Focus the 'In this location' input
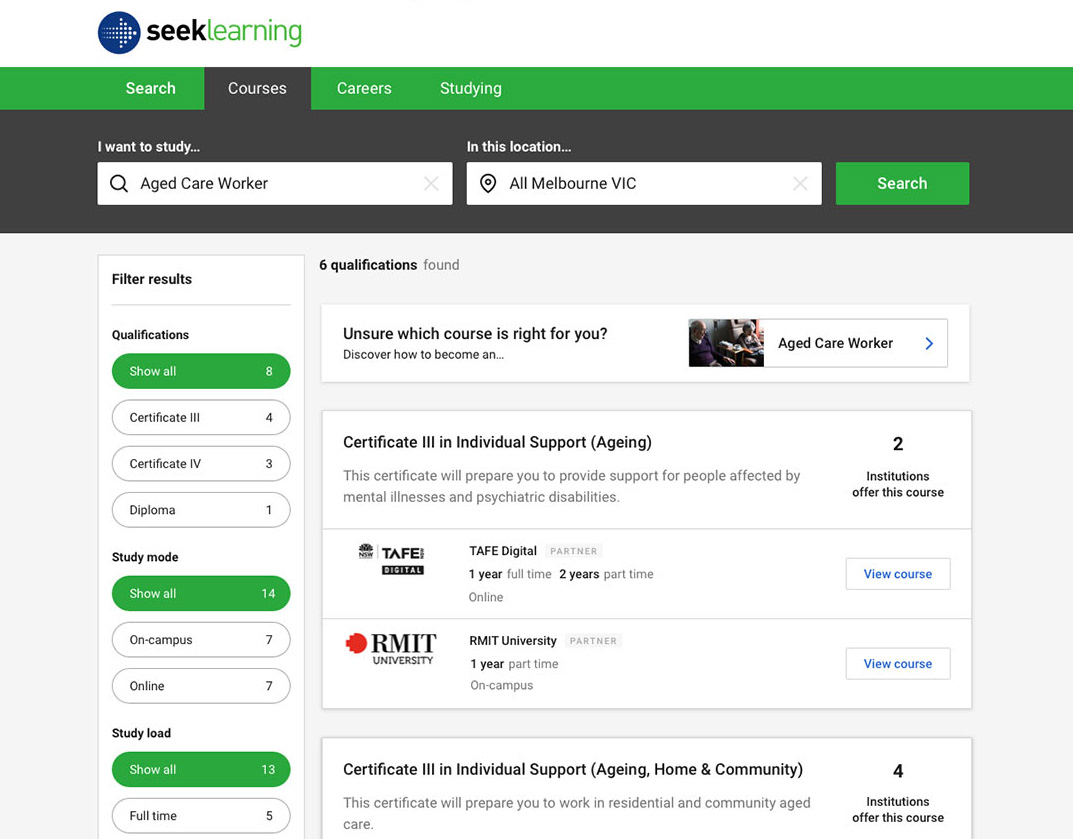Viewport: 1073px width, 839px height. pos(644,183)
